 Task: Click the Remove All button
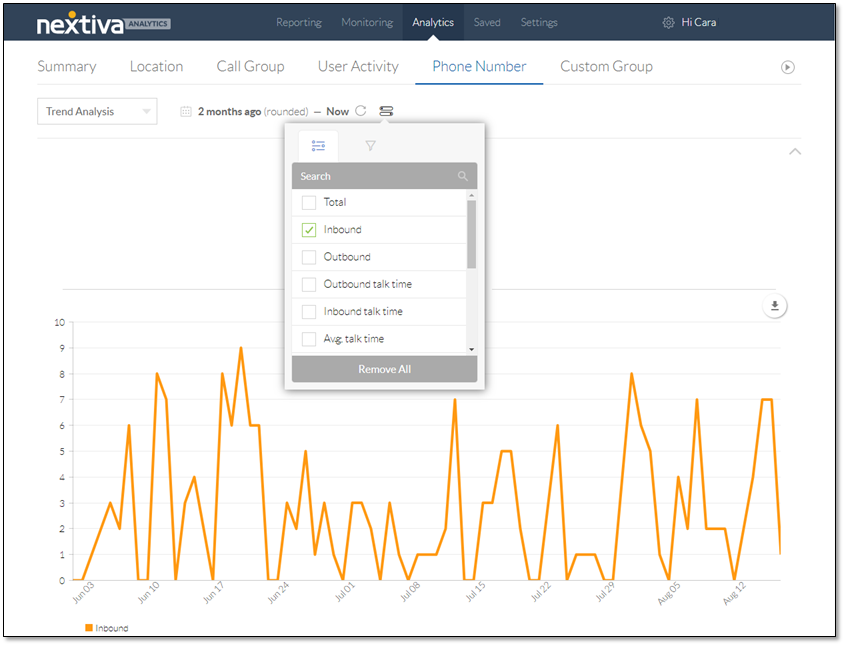(x=384, y=370)
